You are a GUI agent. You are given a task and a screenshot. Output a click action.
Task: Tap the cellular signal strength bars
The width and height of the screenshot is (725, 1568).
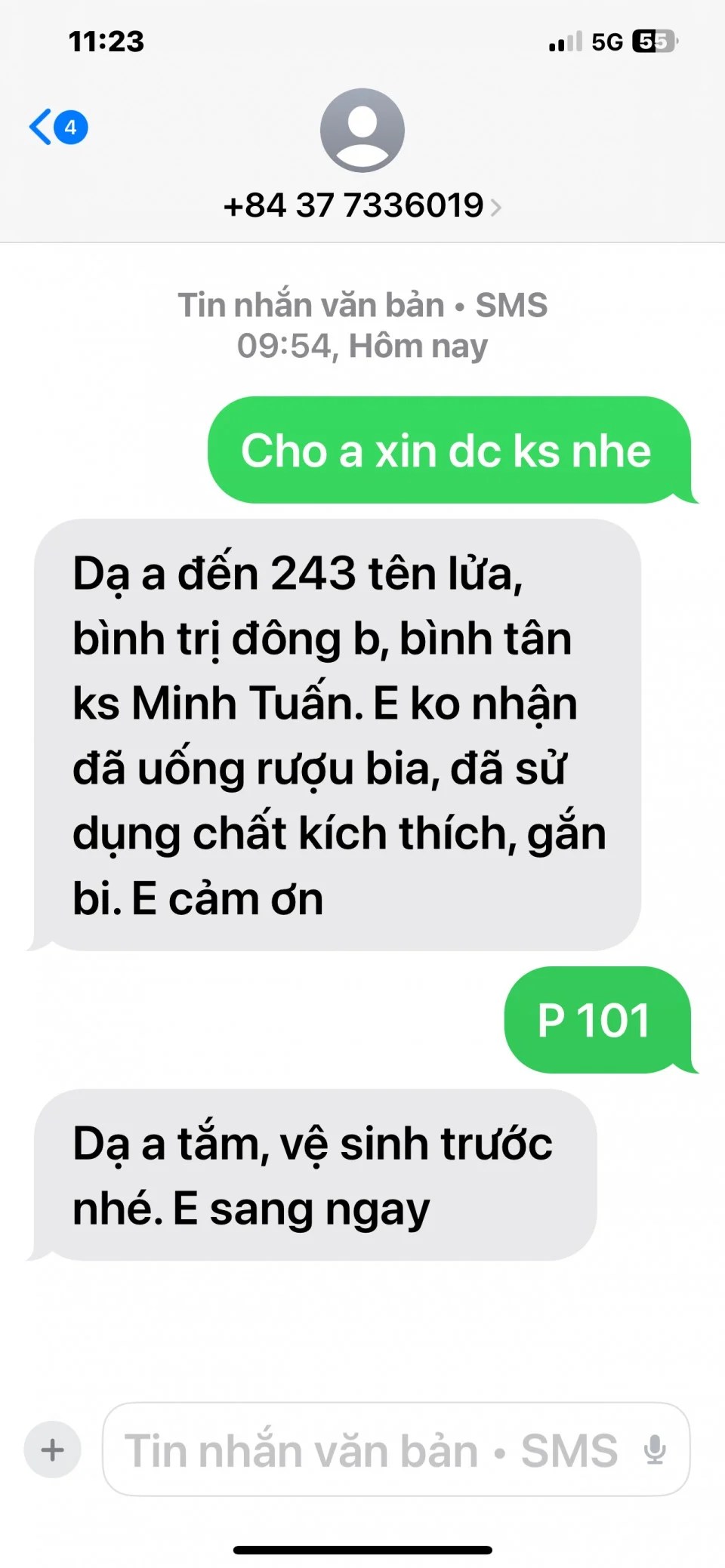tap(566, 42)
